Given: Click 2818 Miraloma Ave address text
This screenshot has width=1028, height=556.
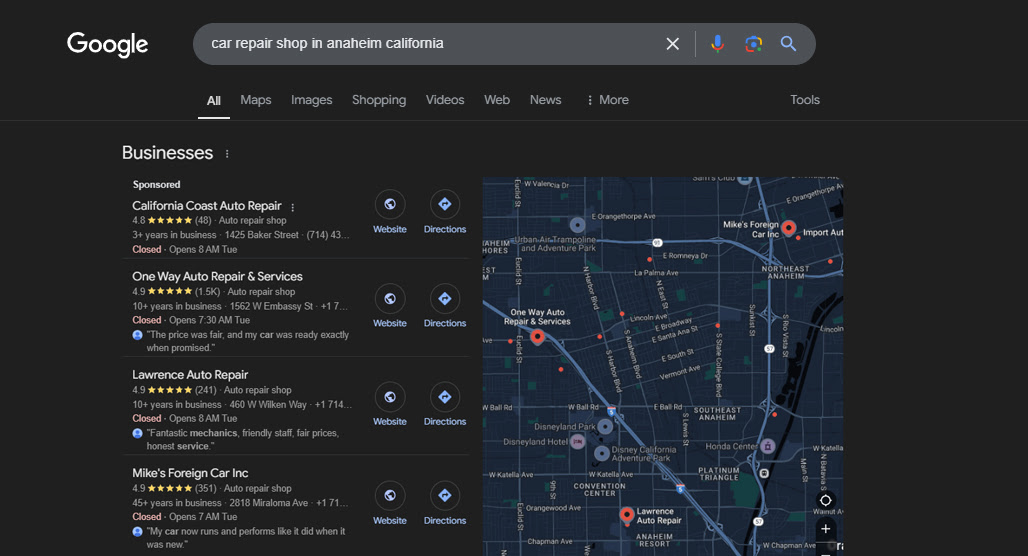Looking at the screenshot, I should [x=269, y=503].
